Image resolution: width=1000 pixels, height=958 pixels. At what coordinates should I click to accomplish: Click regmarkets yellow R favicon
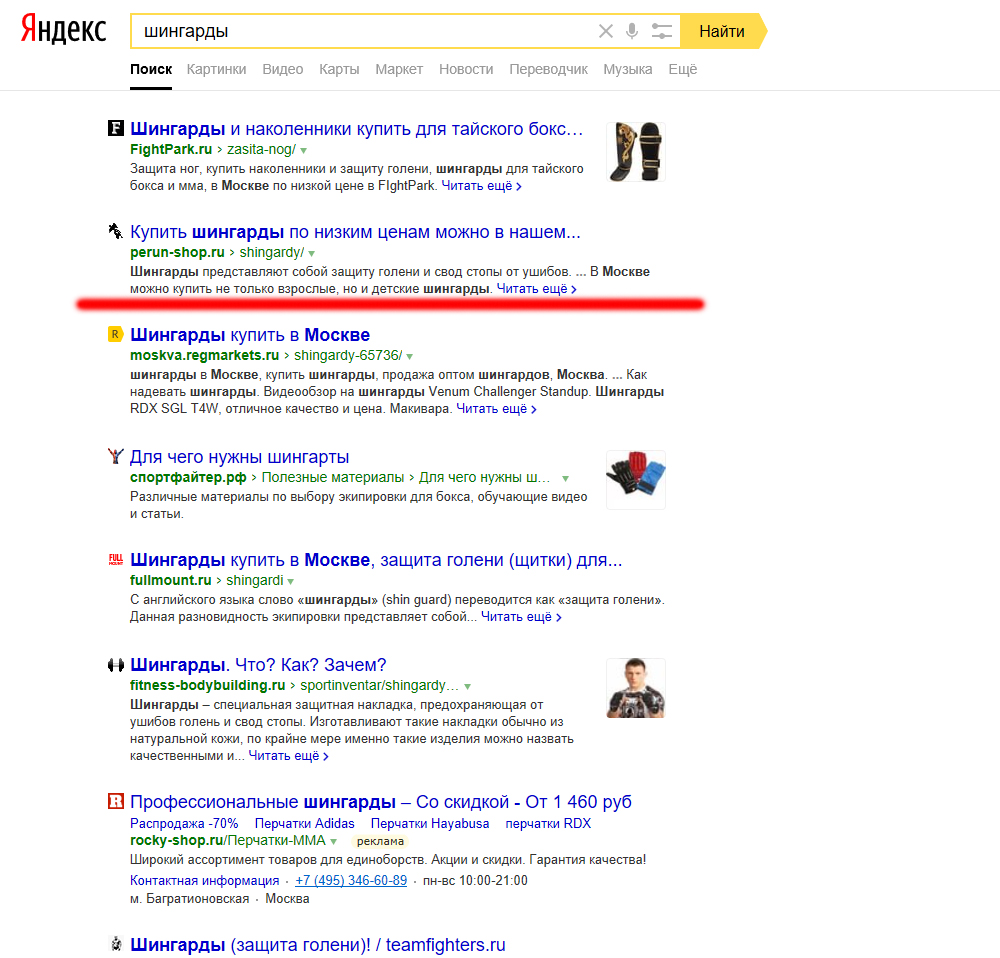(115, 334)
